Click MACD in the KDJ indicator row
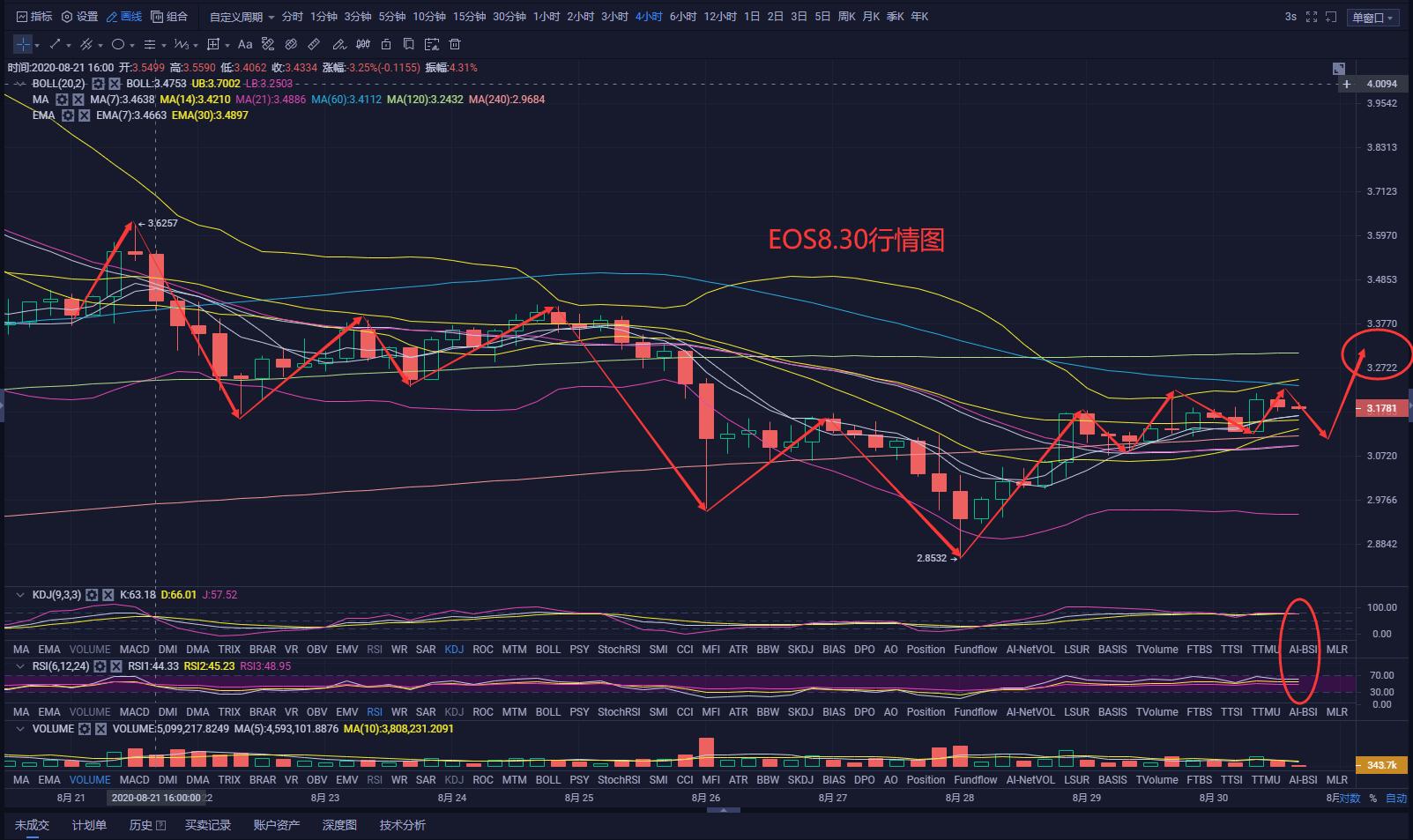This screenshot has height=840, width=1413. (x=135, y=650)
